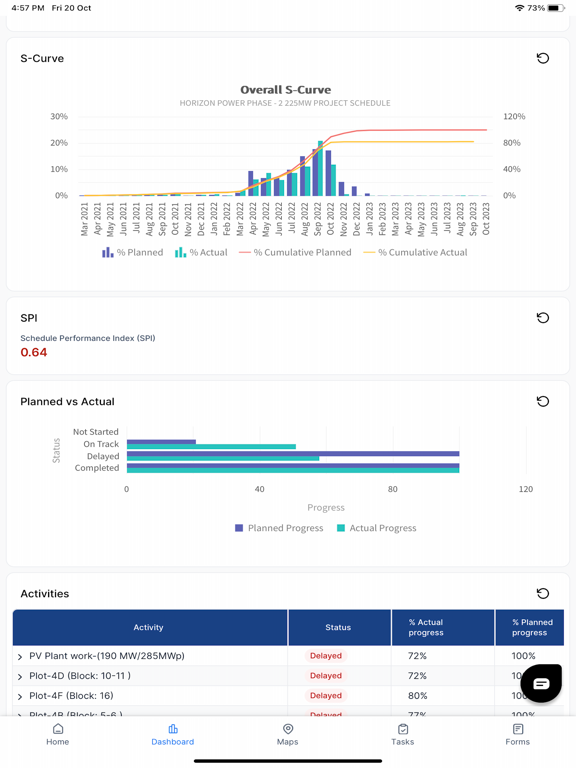The height and width of the screenshot is (768, 576).
Task: Click Delayed badge for Plot-4F row
Action: [326, 696]
